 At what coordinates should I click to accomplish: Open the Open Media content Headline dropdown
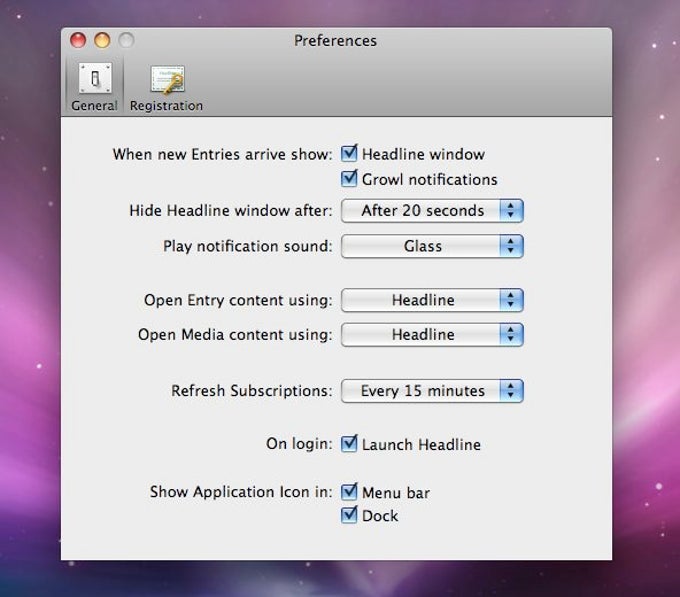(x=432, y=335)
